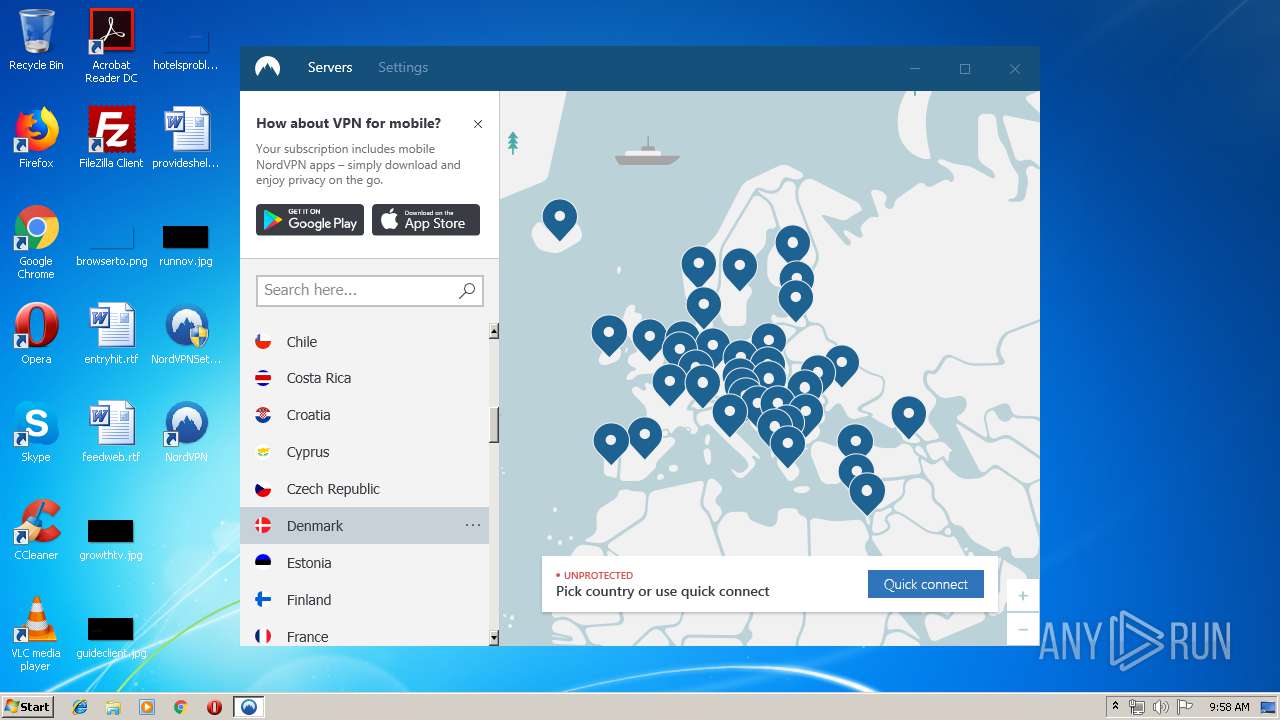Select Croatia from the country list

[x=364, y=415]
